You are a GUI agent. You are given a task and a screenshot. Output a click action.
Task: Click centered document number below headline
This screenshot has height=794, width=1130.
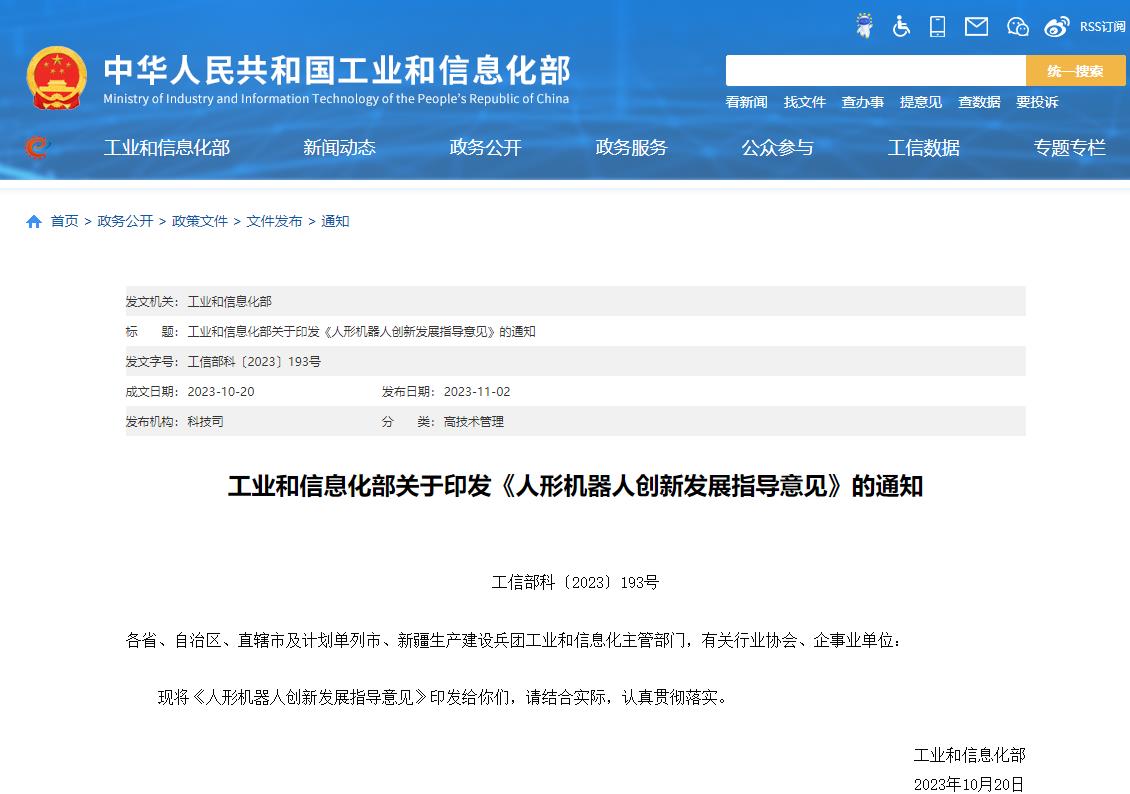pyautogui.click(x=575, y=582)
